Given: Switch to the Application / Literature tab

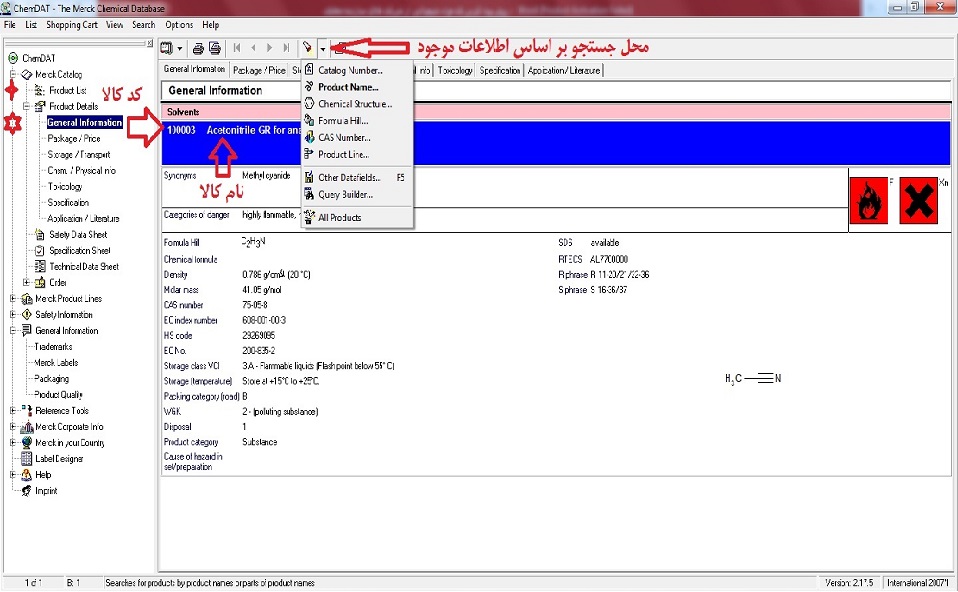Looking at the screenshot, I should (564, 70).
